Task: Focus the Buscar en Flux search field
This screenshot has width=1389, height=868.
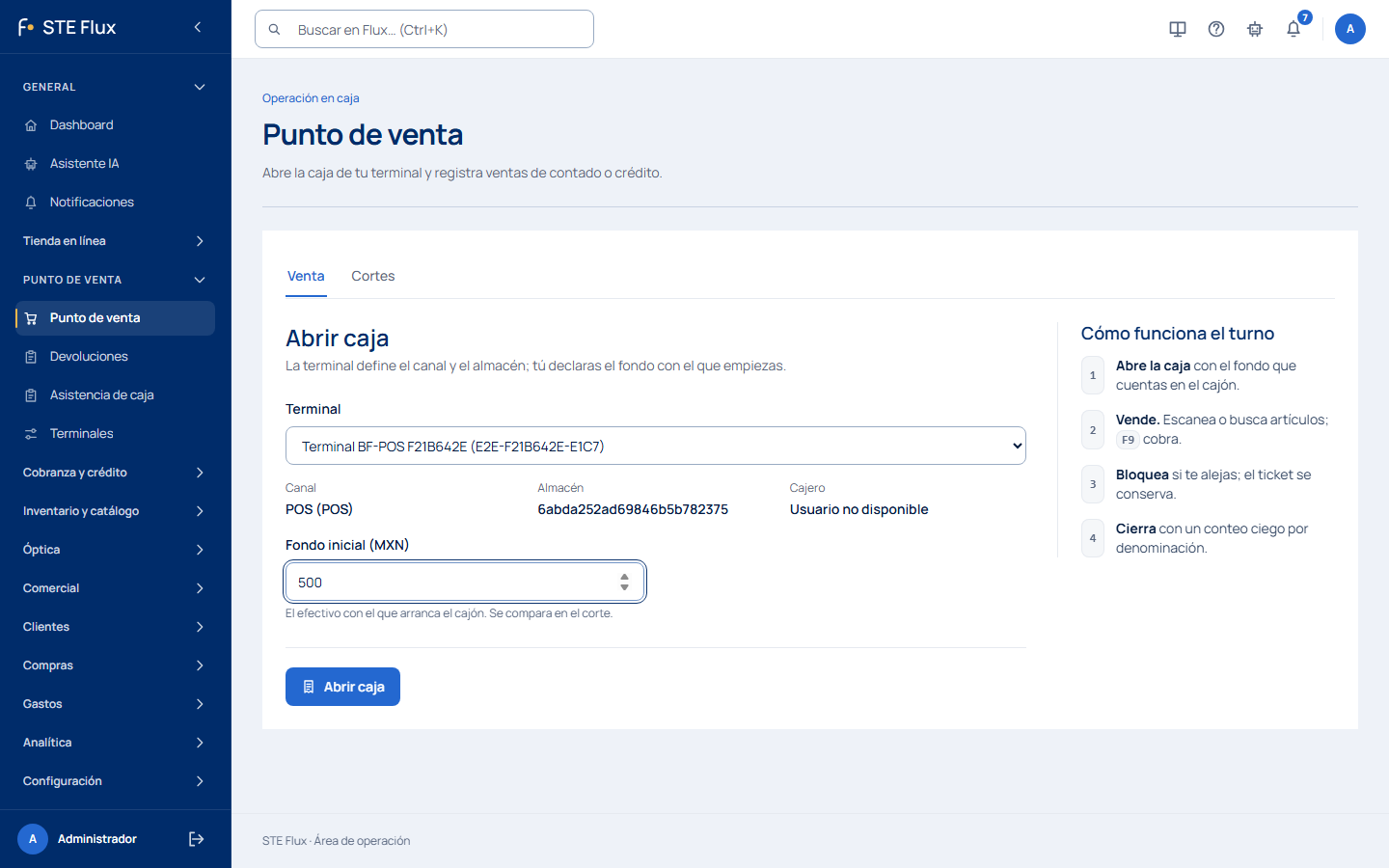Action: coord(424,29)
